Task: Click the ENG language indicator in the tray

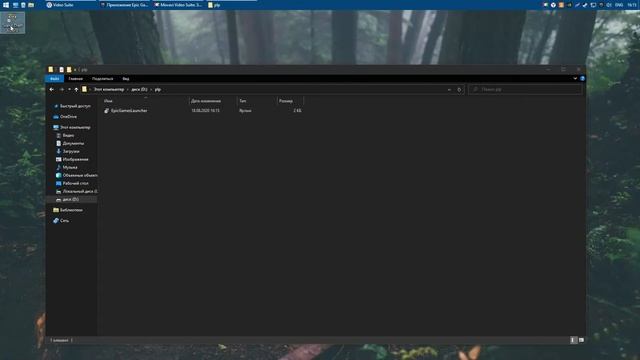Action: pyautogui.click(x=619, y=5)
